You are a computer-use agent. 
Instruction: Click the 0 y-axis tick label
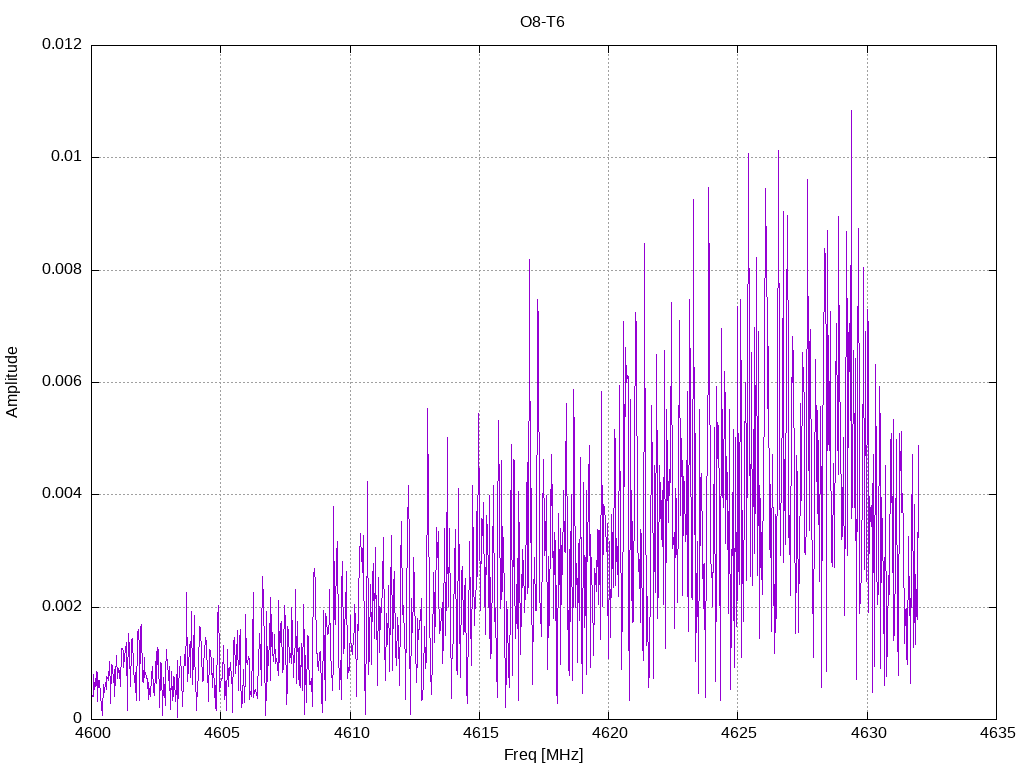pyautogui.click(x=78, y=719)
